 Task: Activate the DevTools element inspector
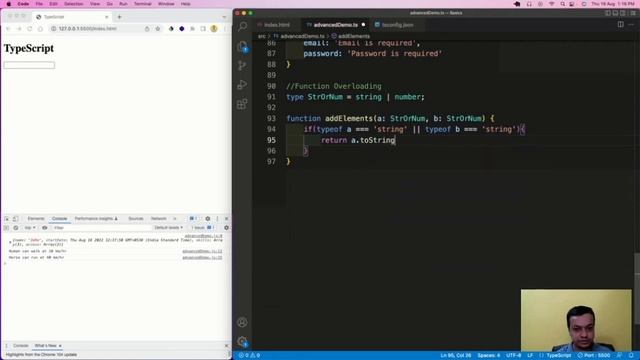pyautogui.click(x=7, y=219)
